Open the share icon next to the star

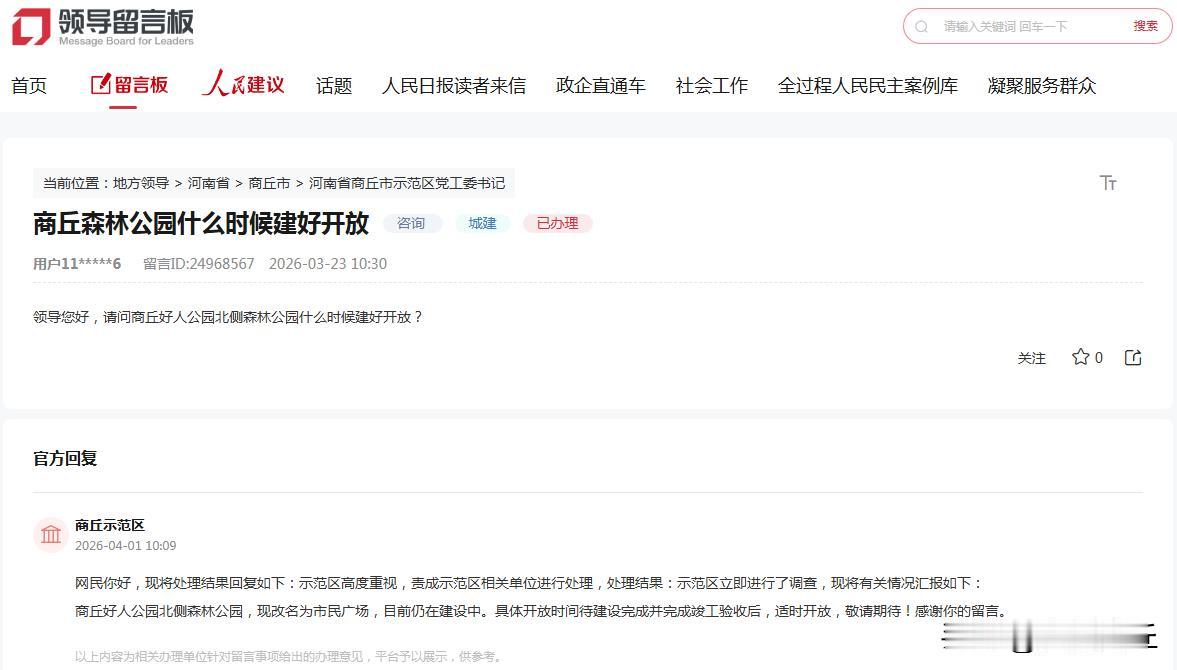pyautogui.click(x=1132, y=357)
